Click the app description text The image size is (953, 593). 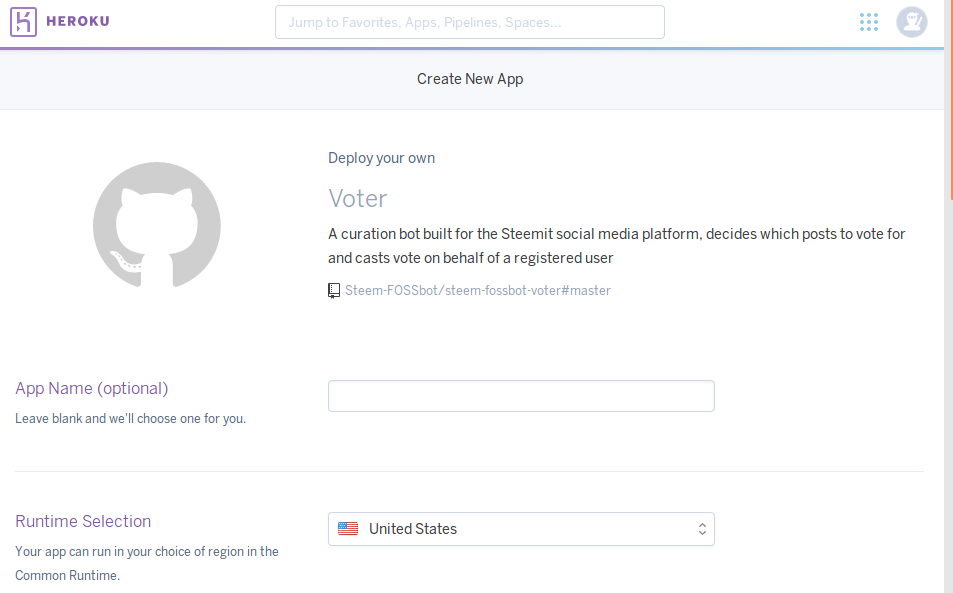tap(615, 243)
